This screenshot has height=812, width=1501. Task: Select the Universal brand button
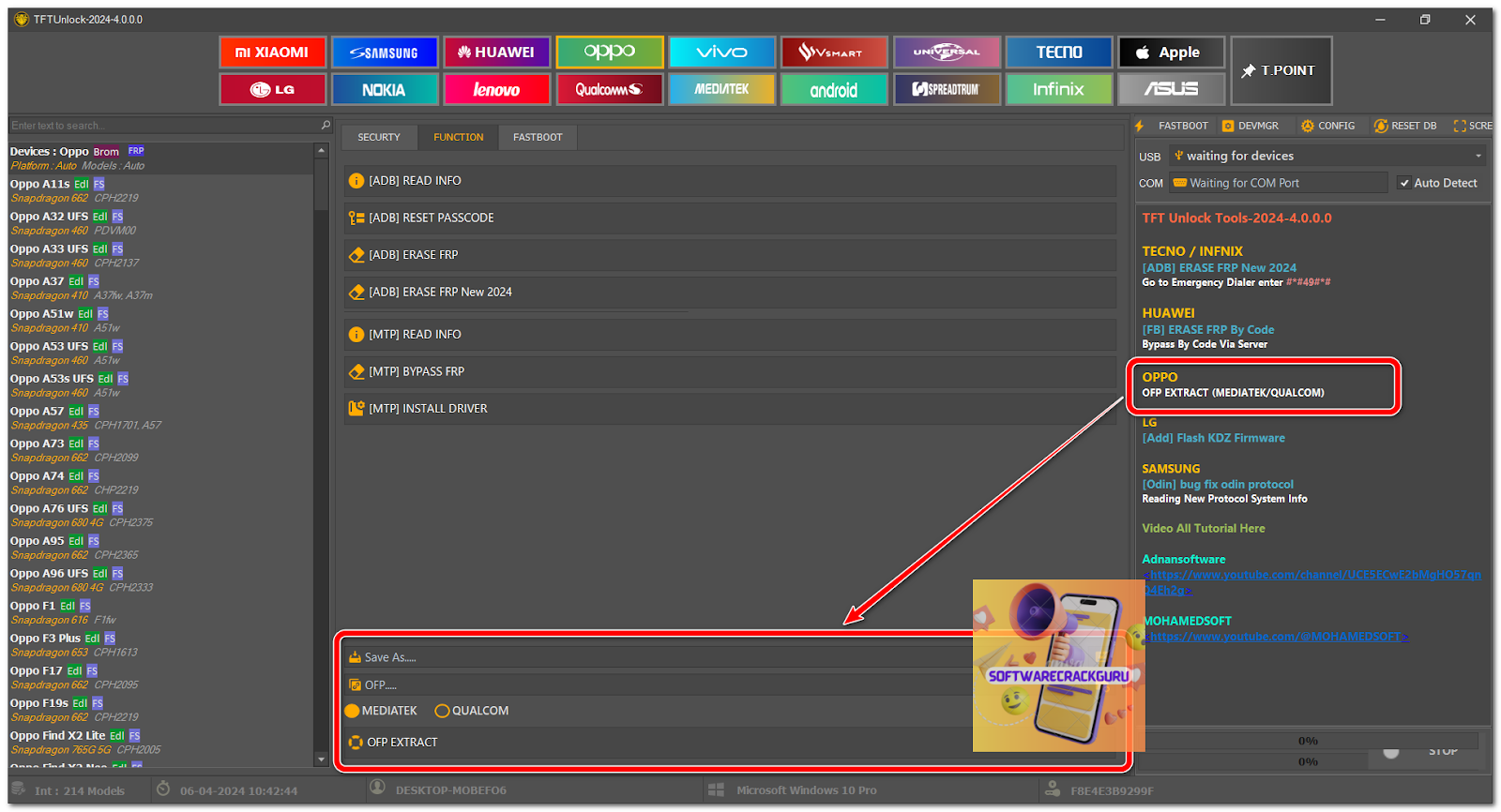(x=947, y=53)
